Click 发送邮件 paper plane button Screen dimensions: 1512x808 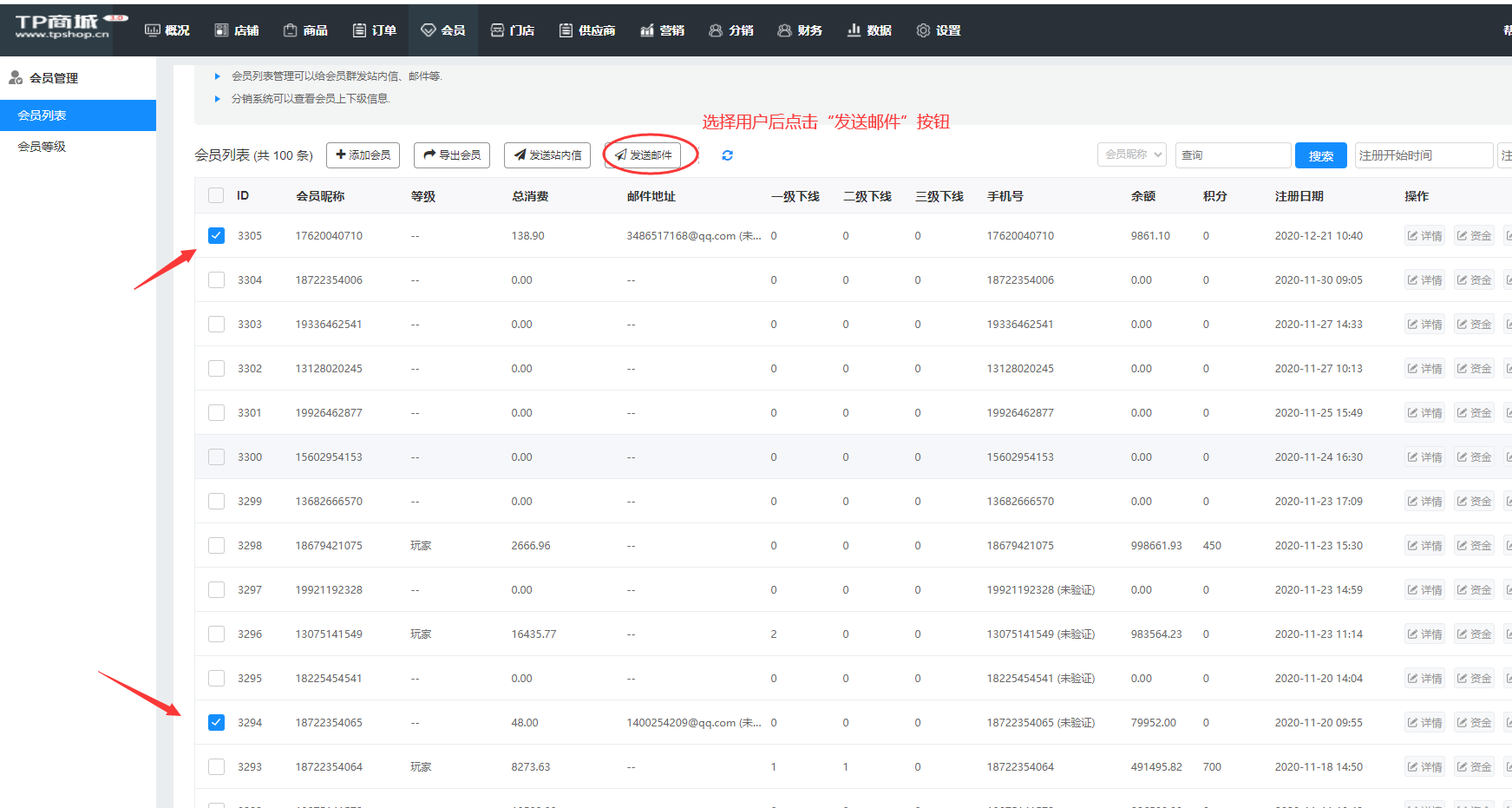(x=643, y=155)
